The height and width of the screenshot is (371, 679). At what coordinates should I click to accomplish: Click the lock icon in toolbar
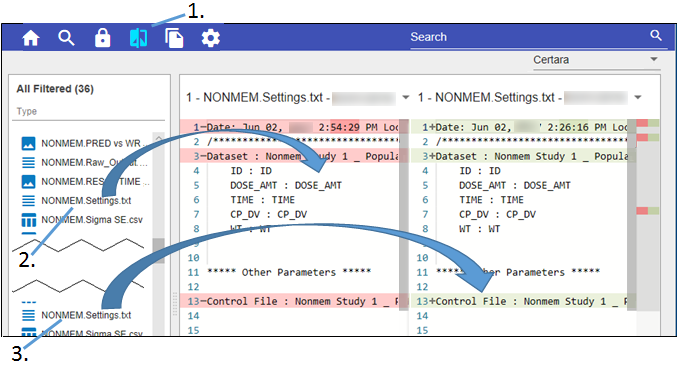coord(102,38)
